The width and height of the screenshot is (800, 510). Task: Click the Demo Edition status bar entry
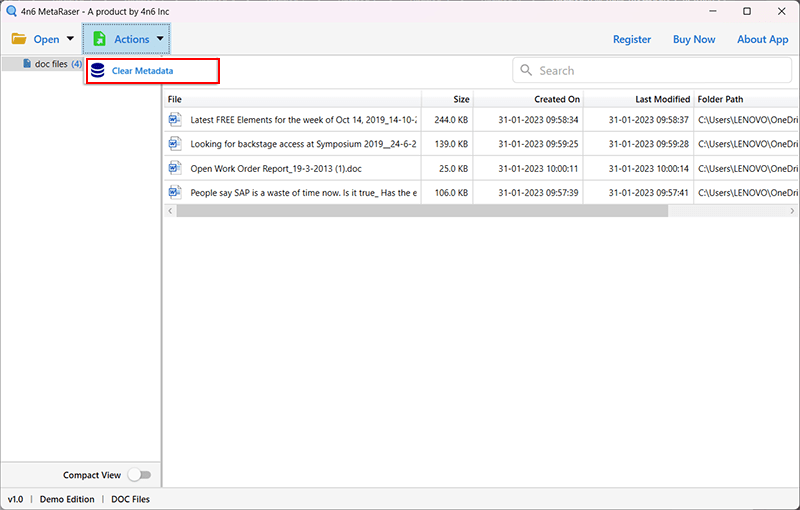[67, 499]
